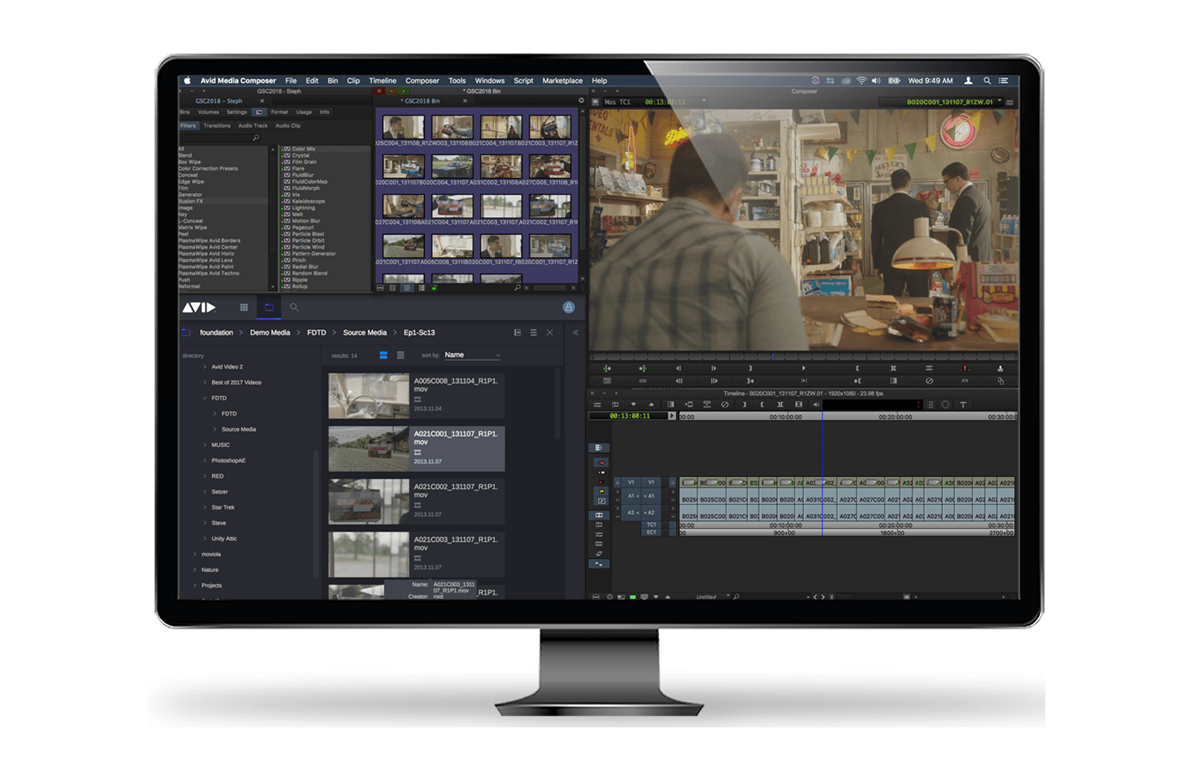The image size is (1200, 761).
Task: Open the sort by Name dropdown
Action: point(472,355)
